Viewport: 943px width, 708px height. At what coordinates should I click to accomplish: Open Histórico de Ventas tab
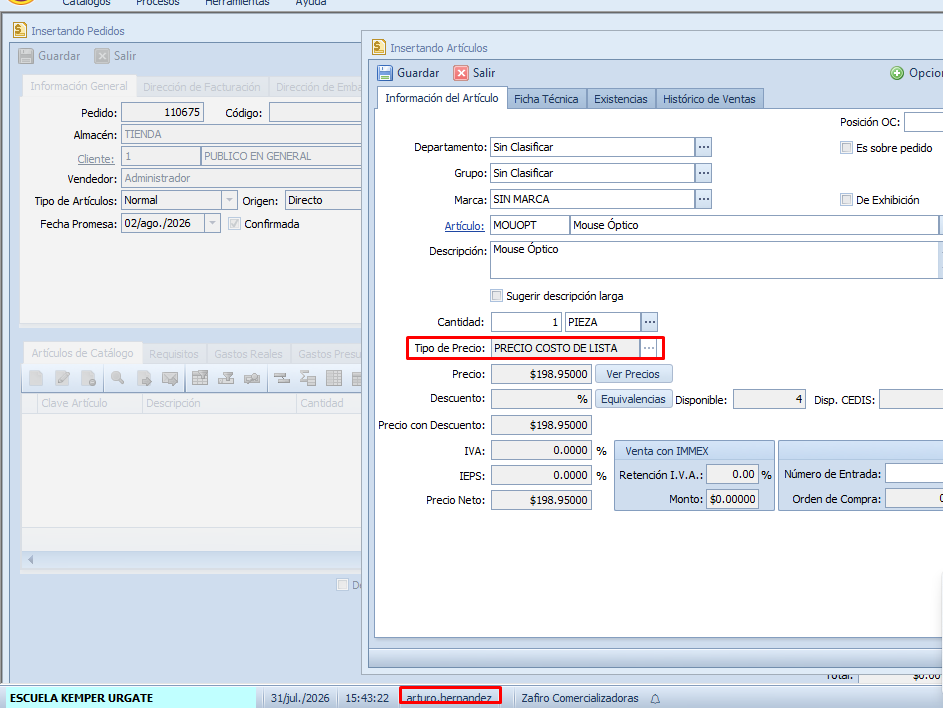click(709, 99)
